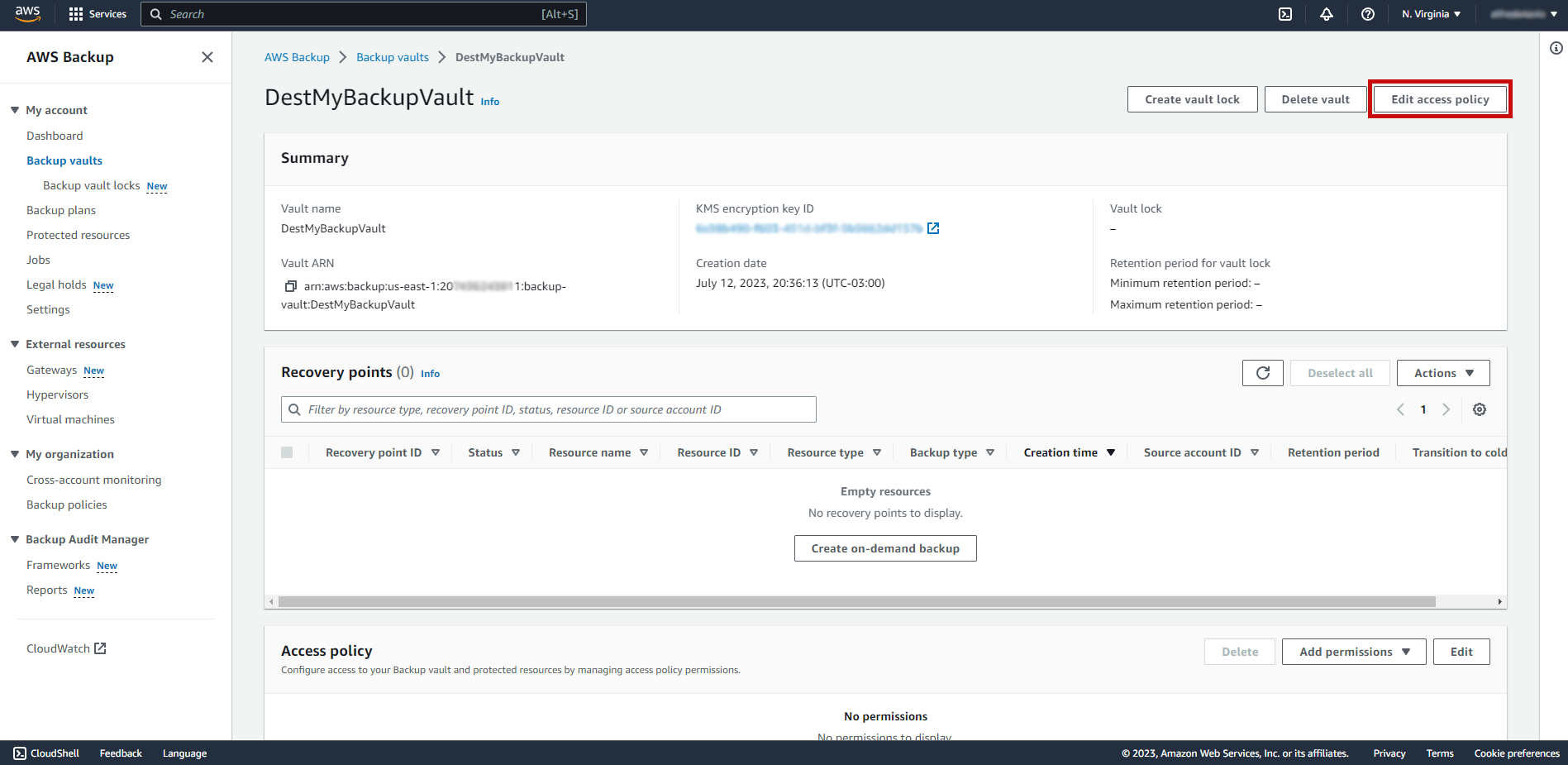Follow Backup vaults breadcrumb link
The width and height of the screenshot is (1568, 765).
point(393,57)
